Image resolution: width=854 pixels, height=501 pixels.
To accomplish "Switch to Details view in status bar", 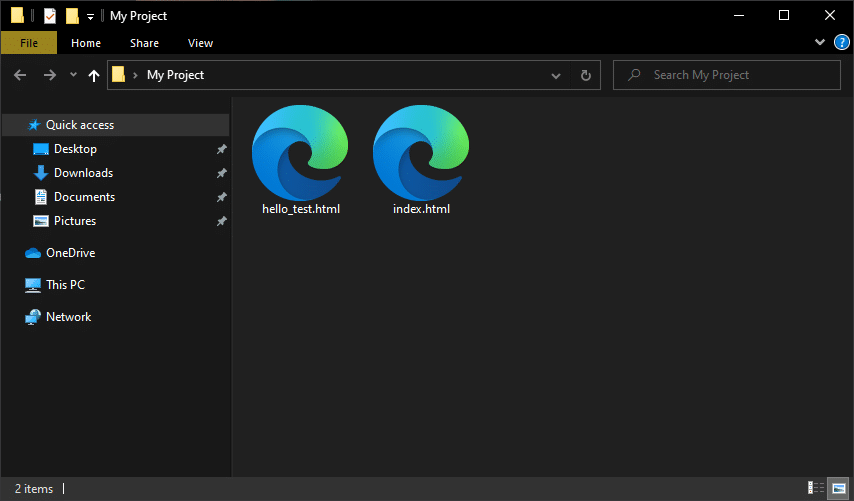I will click(815, 487).
